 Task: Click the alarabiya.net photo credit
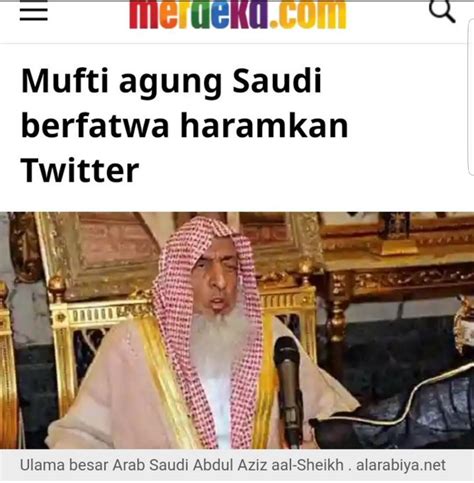(x=401, y=465)
